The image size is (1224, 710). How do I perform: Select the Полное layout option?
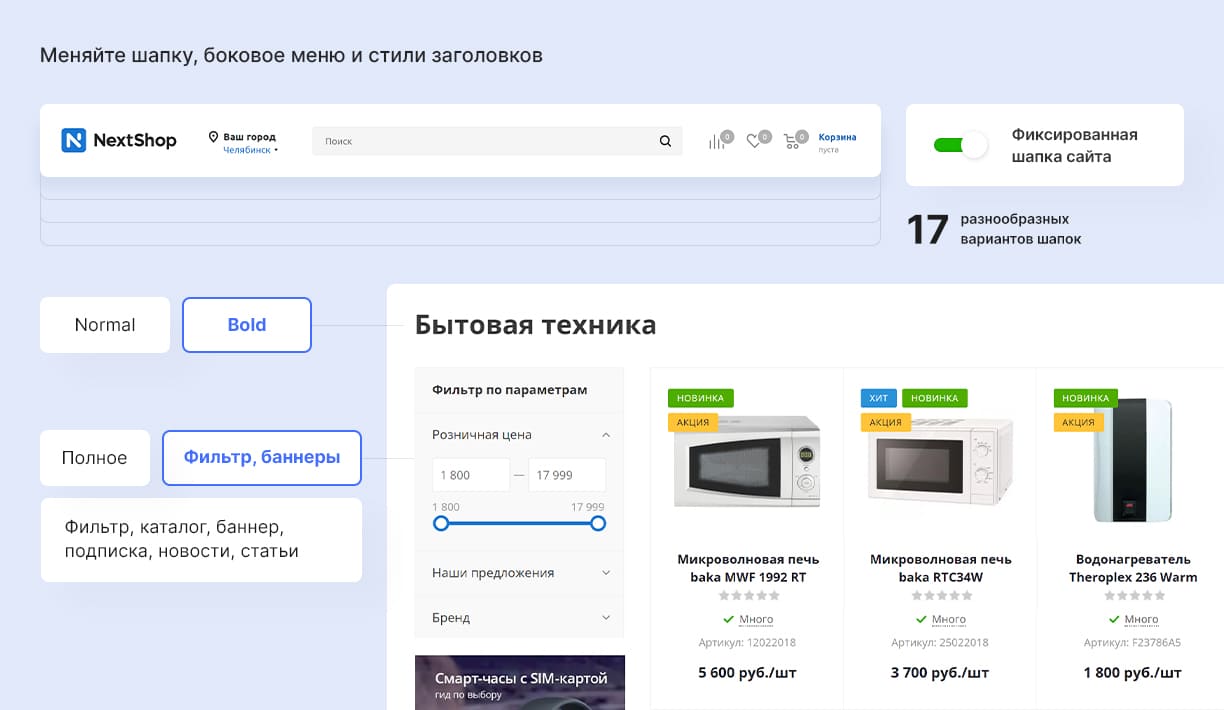coord(94,457)
